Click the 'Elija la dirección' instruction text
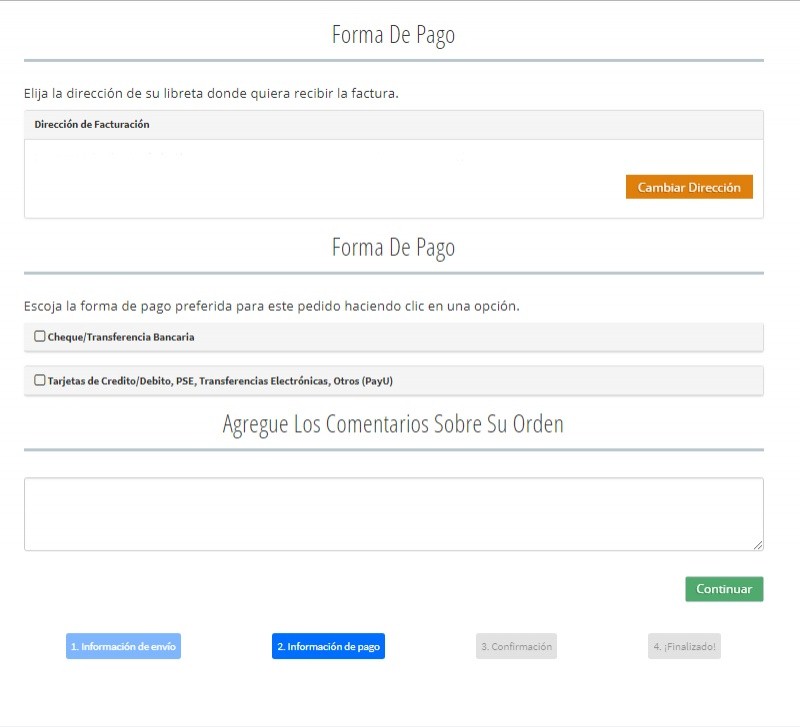The height and width of the screenshot is (727, 800). pyautogui.click(x=211, y=94)
